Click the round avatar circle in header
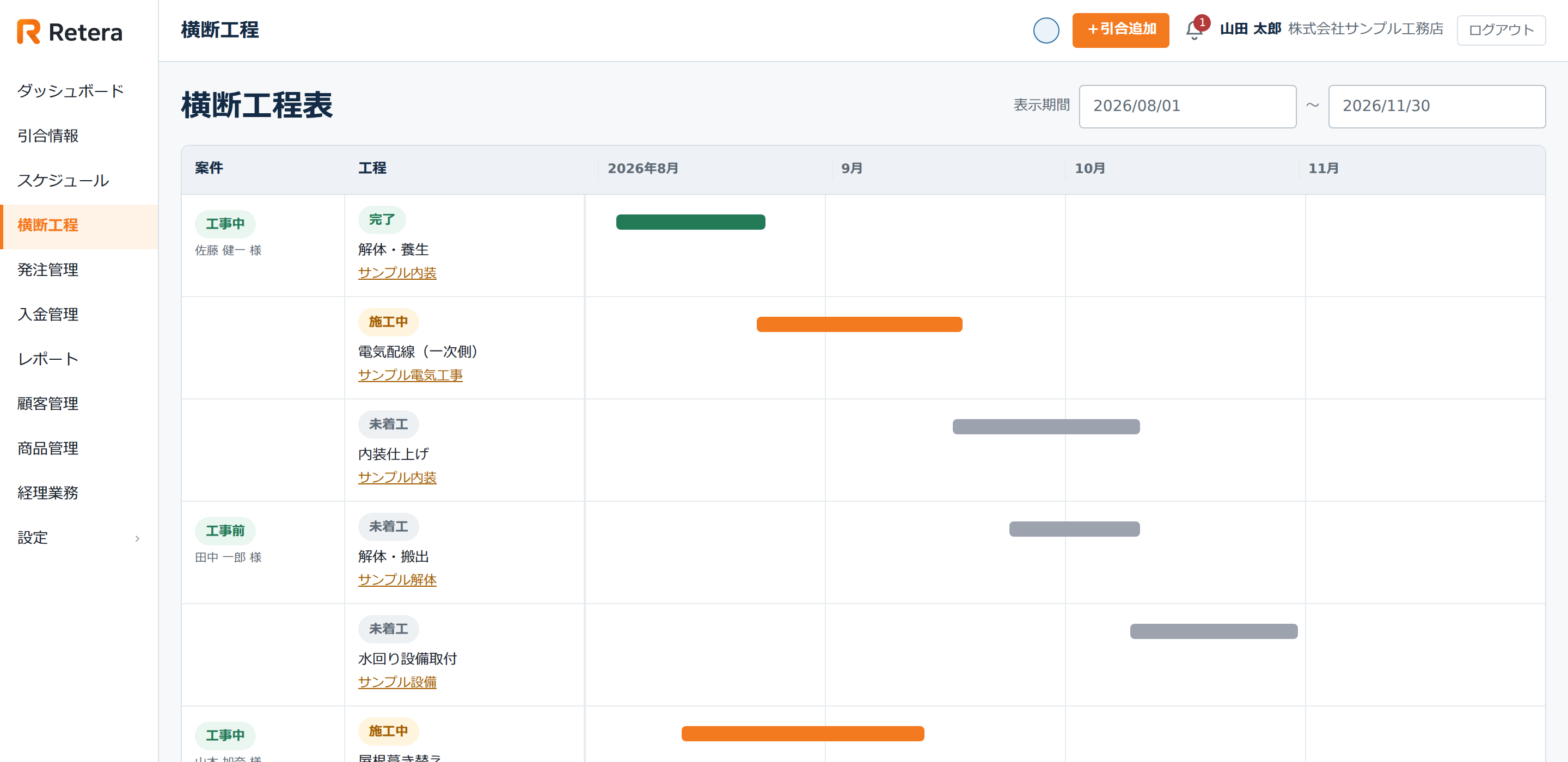Screen dimensions: 1568x762 [1046, 30]
